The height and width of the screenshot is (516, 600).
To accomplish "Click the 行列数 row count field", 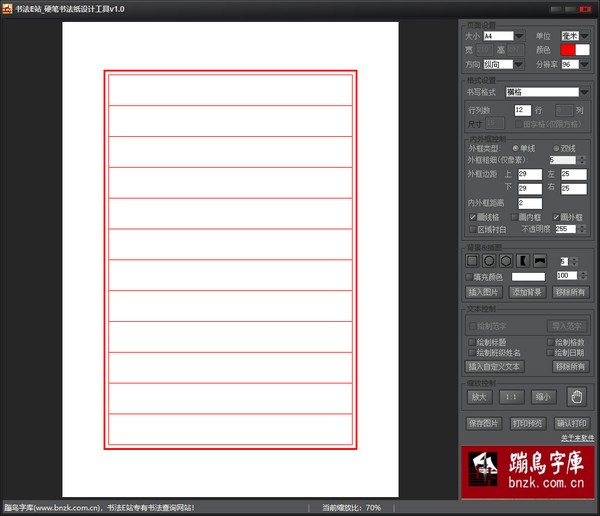I will coord(522,109).
